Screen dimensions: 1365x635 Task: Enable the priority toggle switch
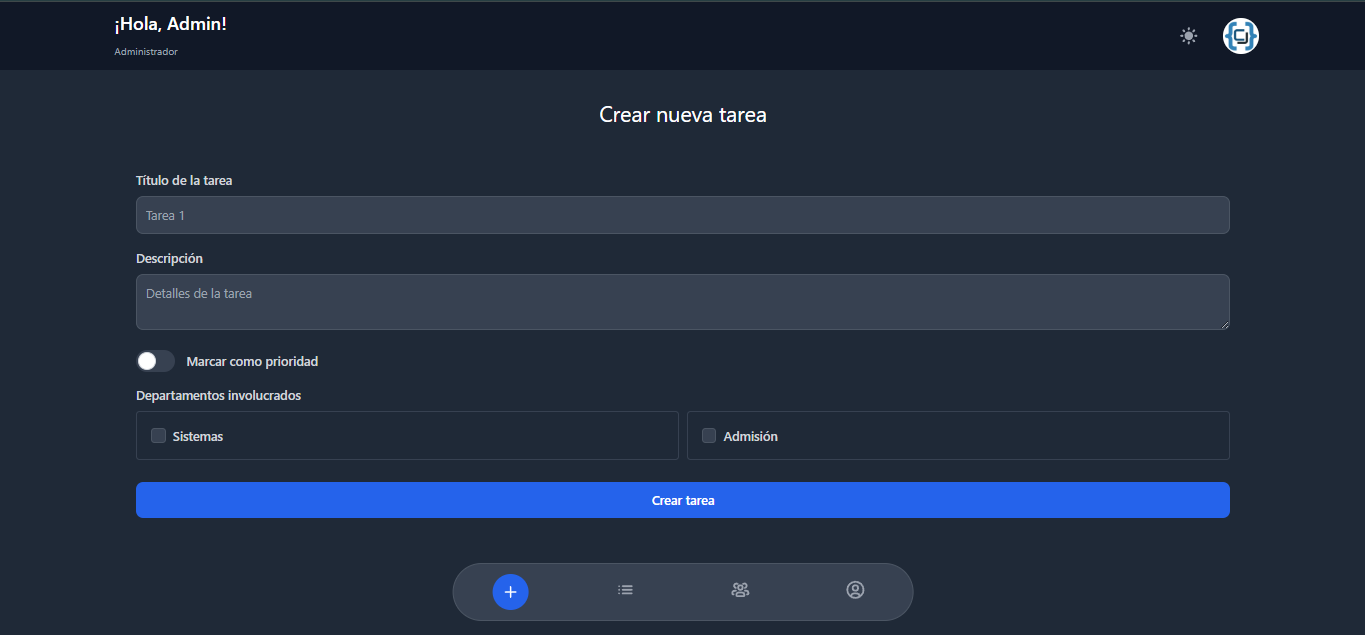point(155,361)
